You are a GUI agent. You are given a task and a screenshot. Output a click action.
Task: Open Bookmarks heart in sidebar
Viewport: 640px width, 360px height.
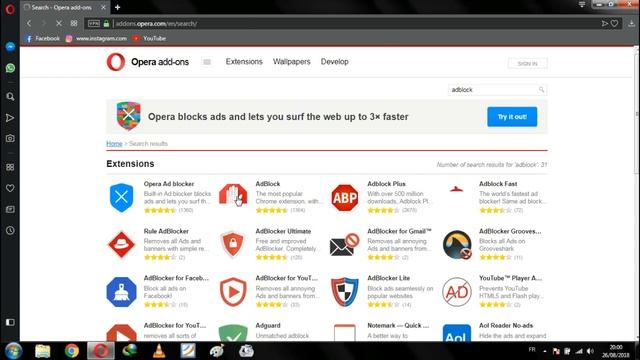pyautogui.click(x=10, y=188)
